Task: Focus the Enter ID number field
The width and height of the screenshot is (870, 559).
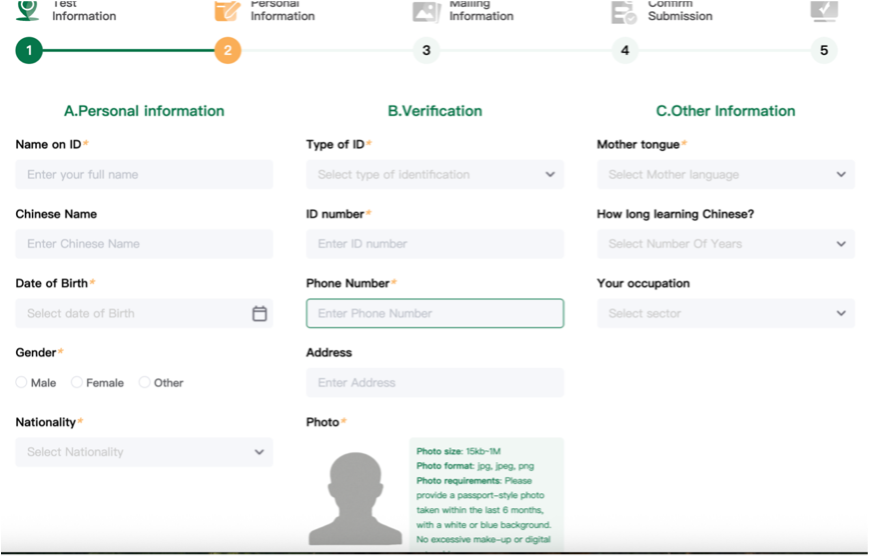Action: 435,244
